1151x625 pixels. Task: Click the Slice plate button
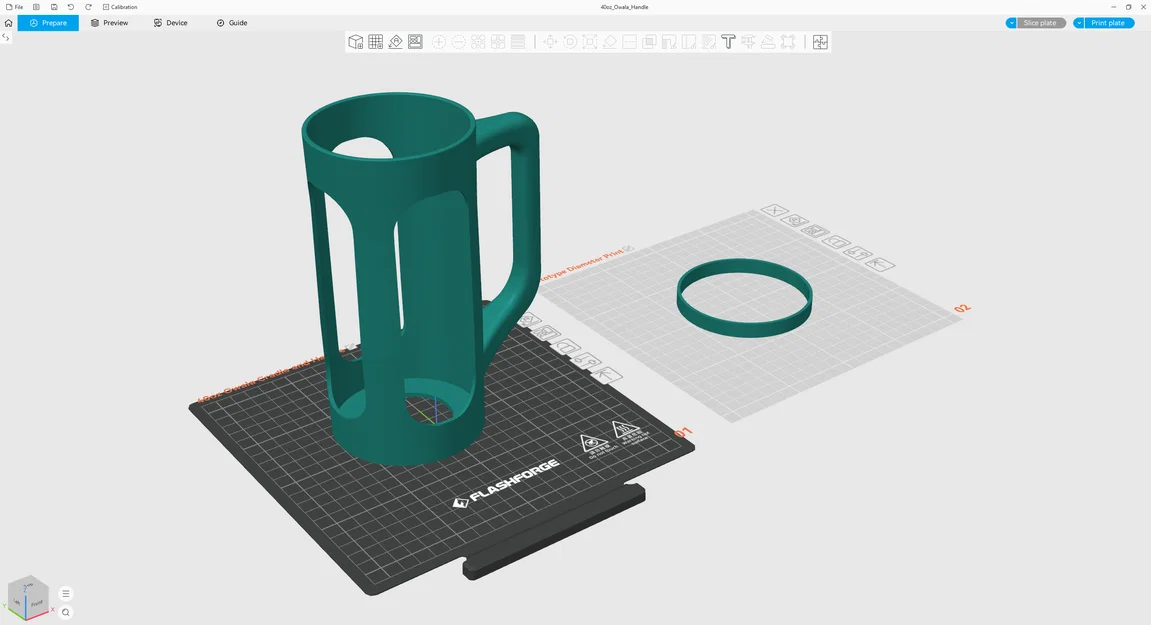(x=1041, y=23)
